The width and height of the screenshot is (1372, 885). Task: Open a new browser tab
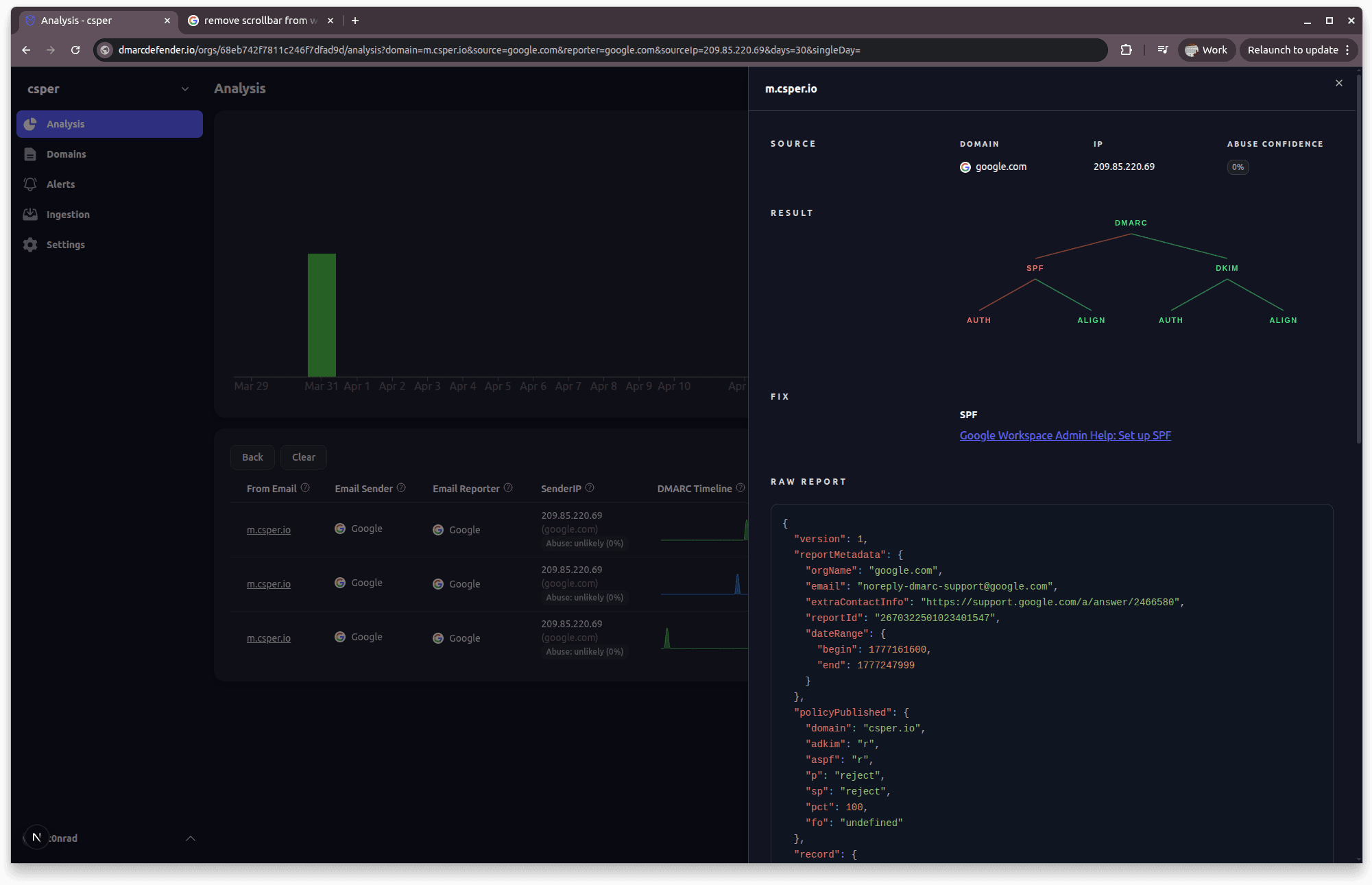[355, 21]
